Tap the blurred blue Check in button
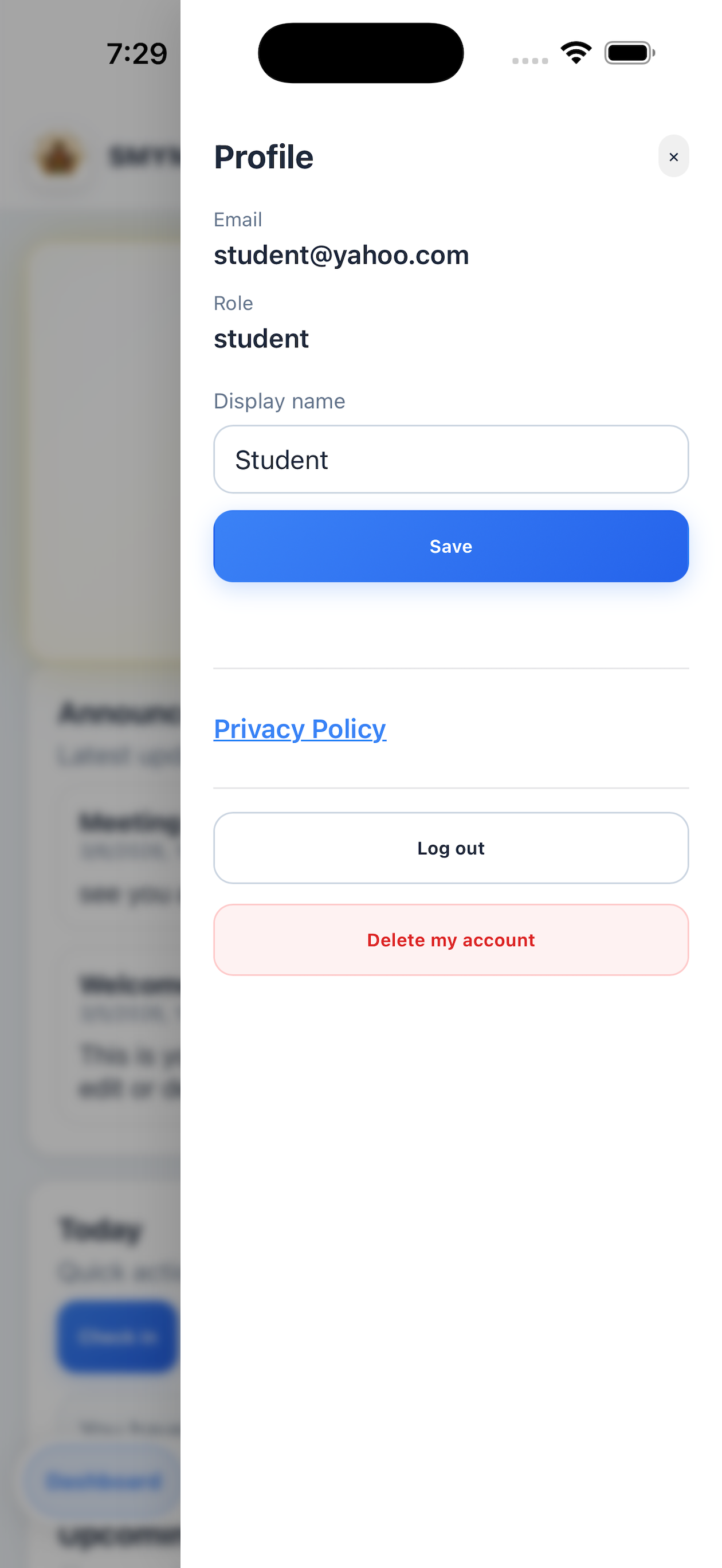Screen dimensions: 722x1568 118,1336
